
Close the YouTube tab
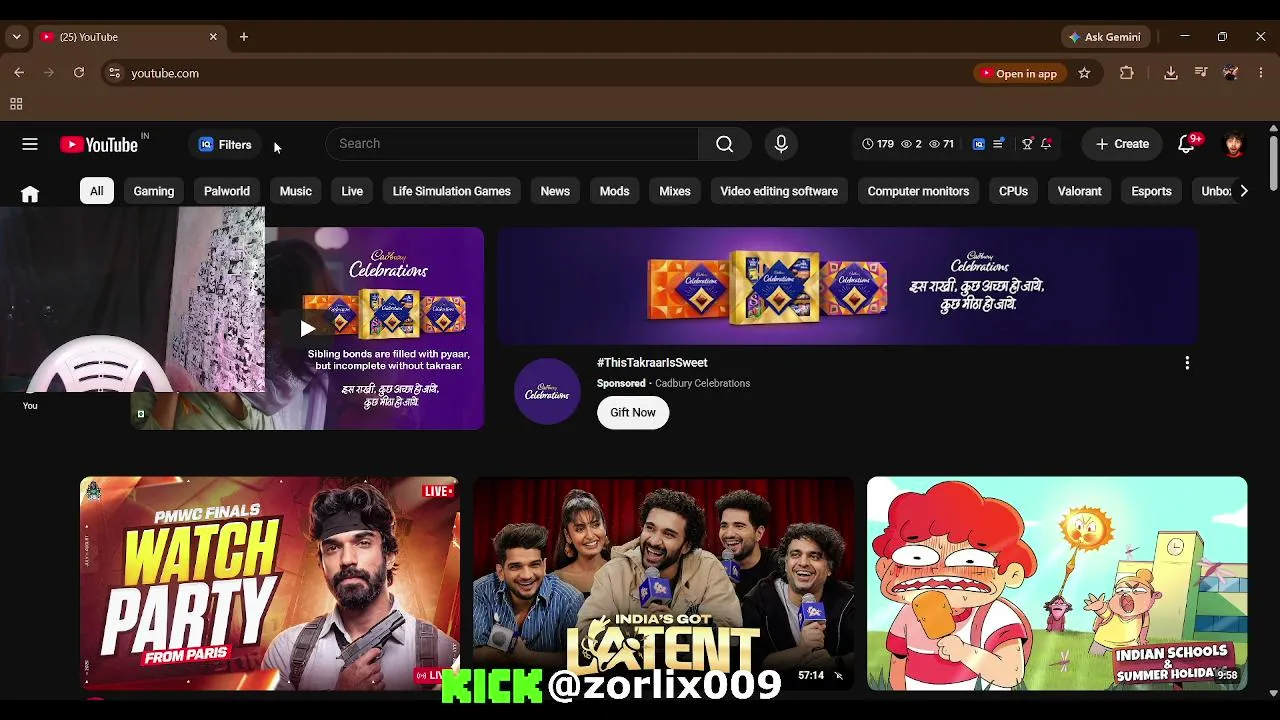pos(213,37)
